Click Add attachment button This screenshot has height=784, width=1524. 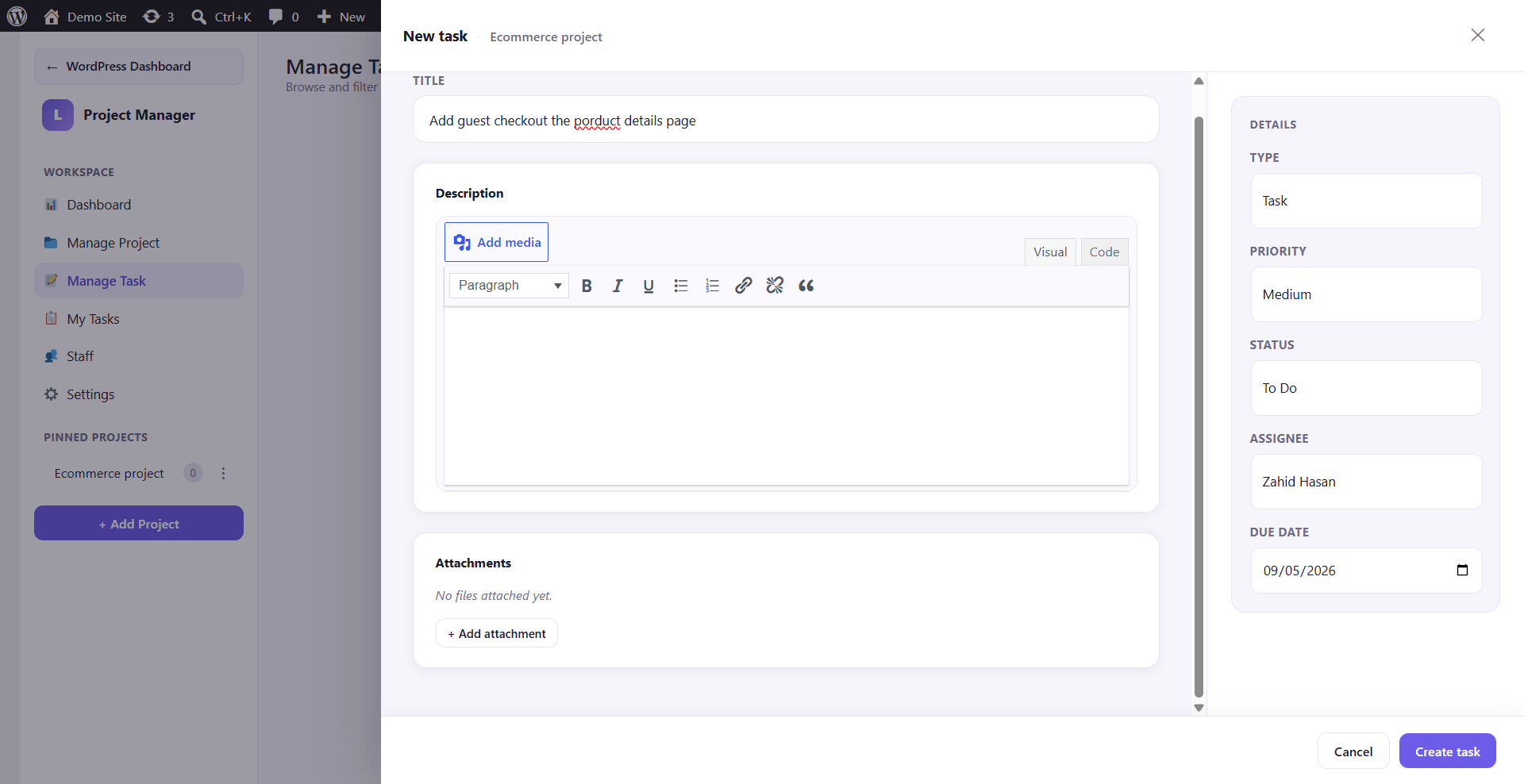click(497, 633)
